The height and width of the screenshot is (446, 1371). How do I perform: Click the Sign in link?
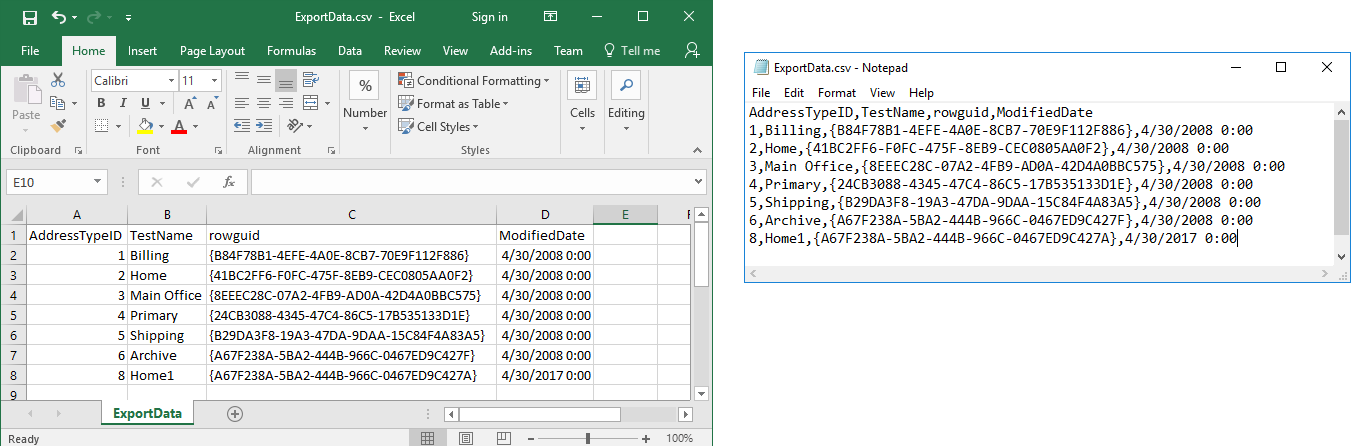(489, 17)
